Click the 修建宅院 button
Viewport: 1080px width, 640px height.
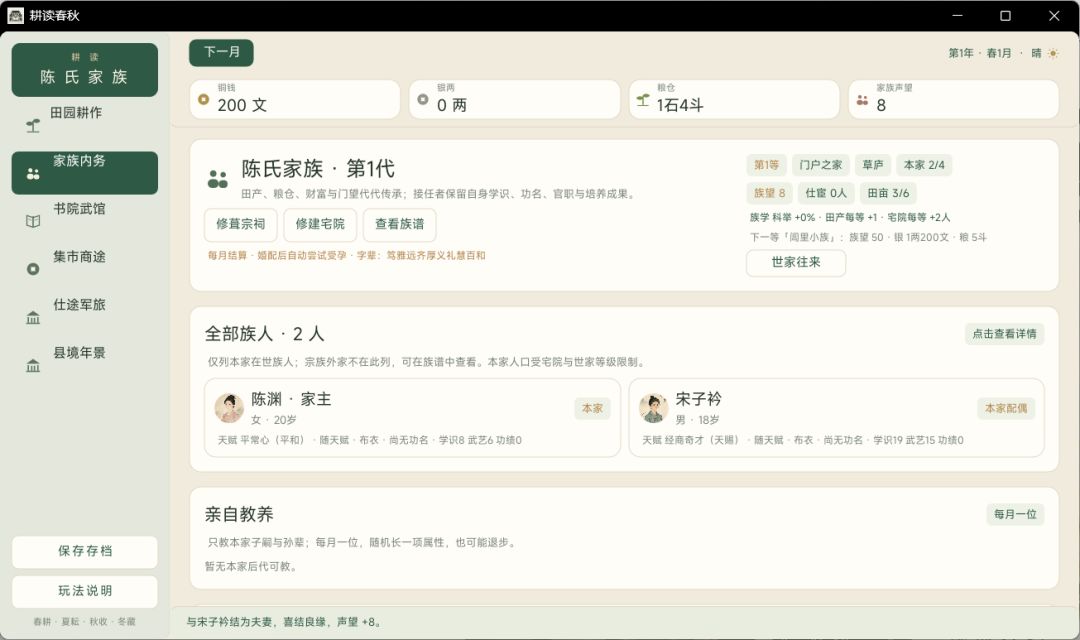320,225
